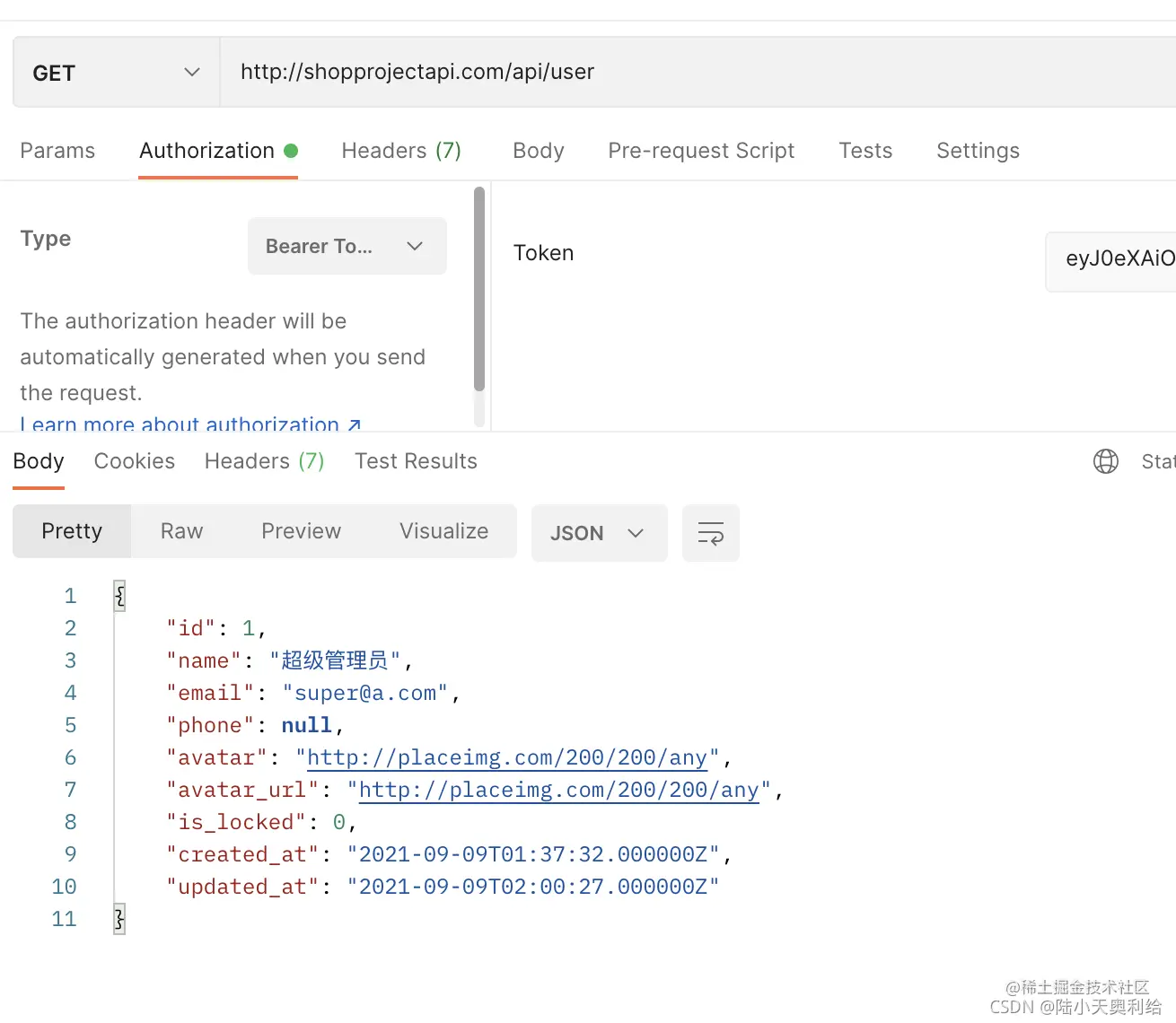Click the Token value input field
Viewport: 1176px width, 1023px height.
1111,261
